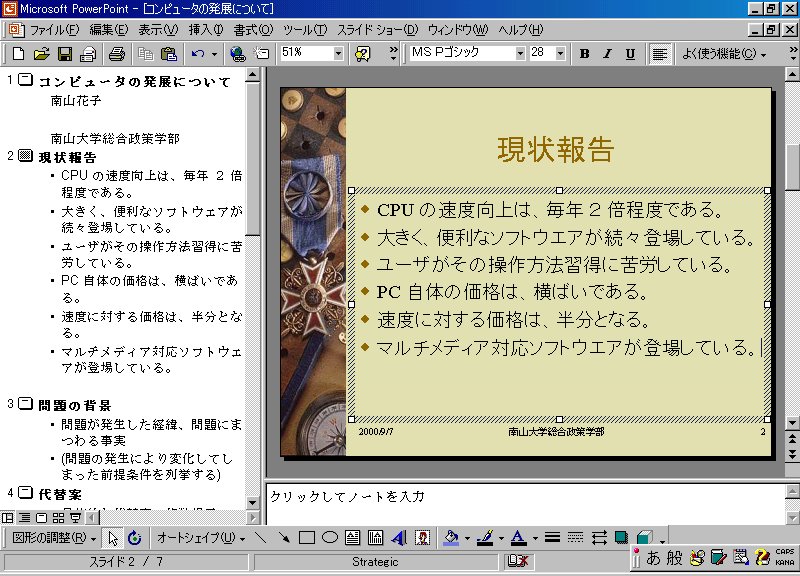Open the 書式 menu

(x=253, y=30)
